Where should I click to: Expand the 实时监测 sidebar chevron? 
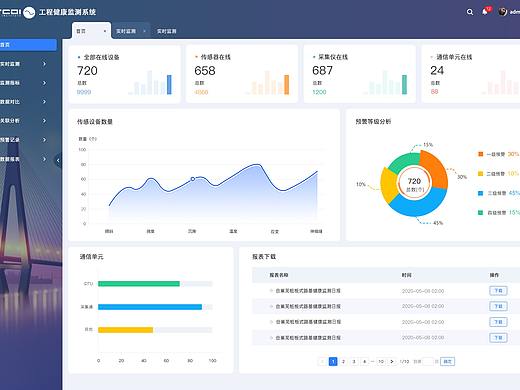tap(44, 64)
